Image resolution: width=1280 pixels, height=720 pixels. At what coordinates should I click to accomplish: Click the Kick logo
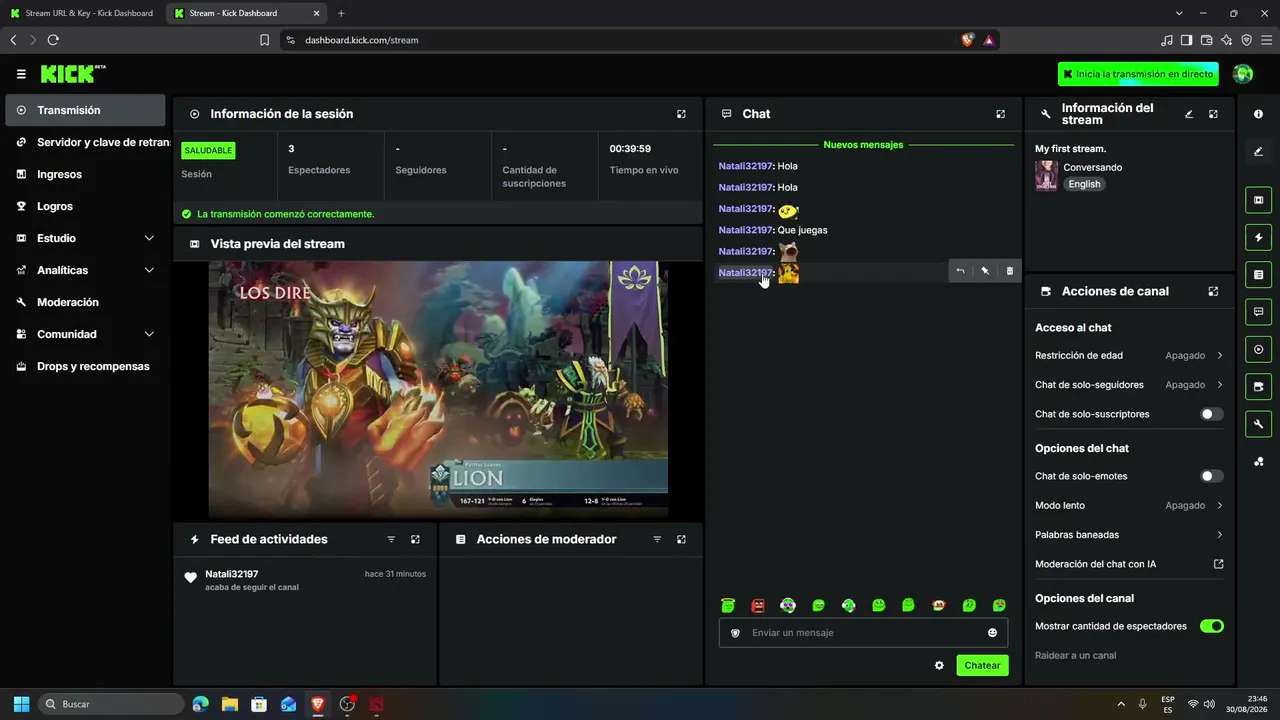click(72, 74)
